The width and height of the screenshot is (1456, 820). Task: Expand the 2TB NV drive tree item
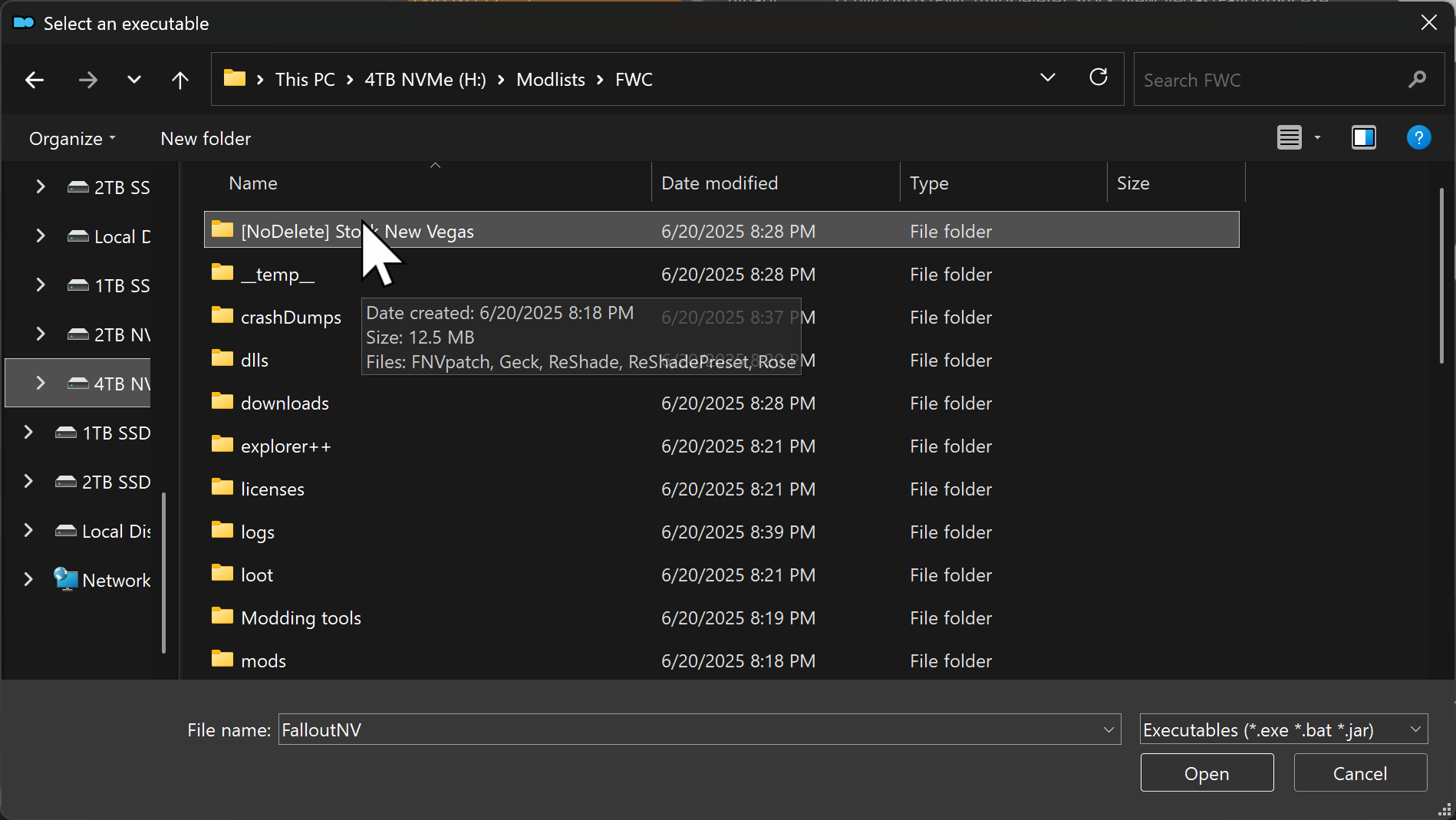pos(41,334)
